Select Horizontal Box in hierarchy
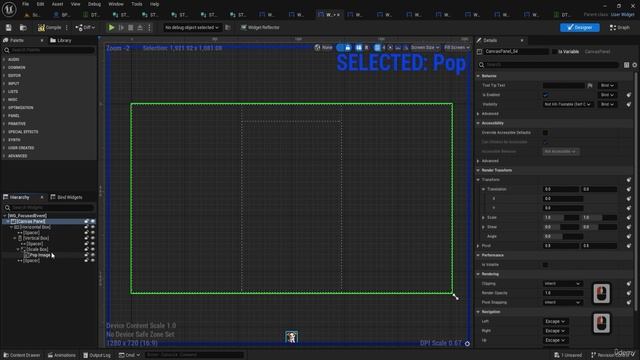The image size is (640, 360). click(x=35, y=227)
